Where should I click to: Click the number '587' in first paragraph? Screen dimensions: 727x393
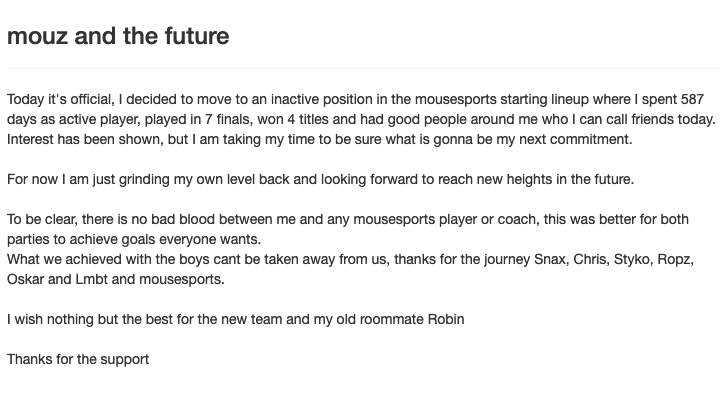coord(692,99)
